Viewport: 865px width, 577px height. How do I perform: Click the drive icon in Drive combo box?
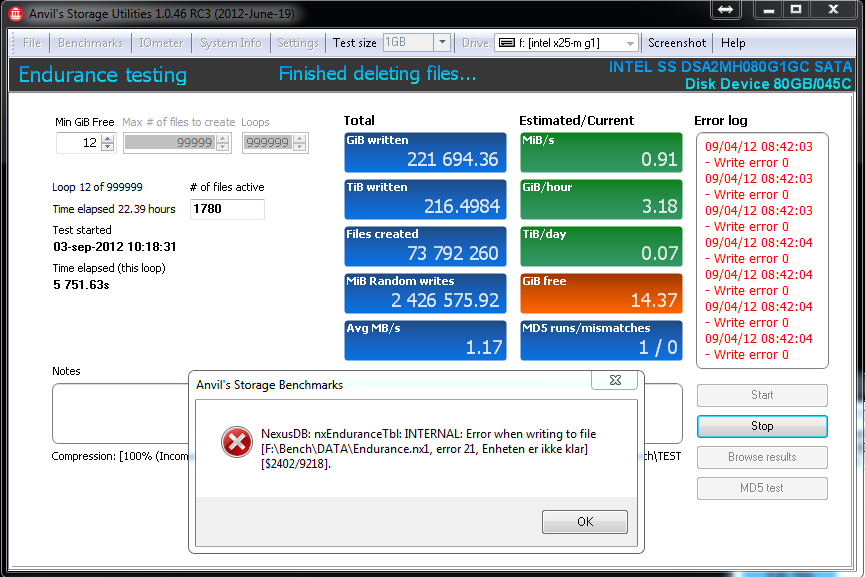pos(507,43)
